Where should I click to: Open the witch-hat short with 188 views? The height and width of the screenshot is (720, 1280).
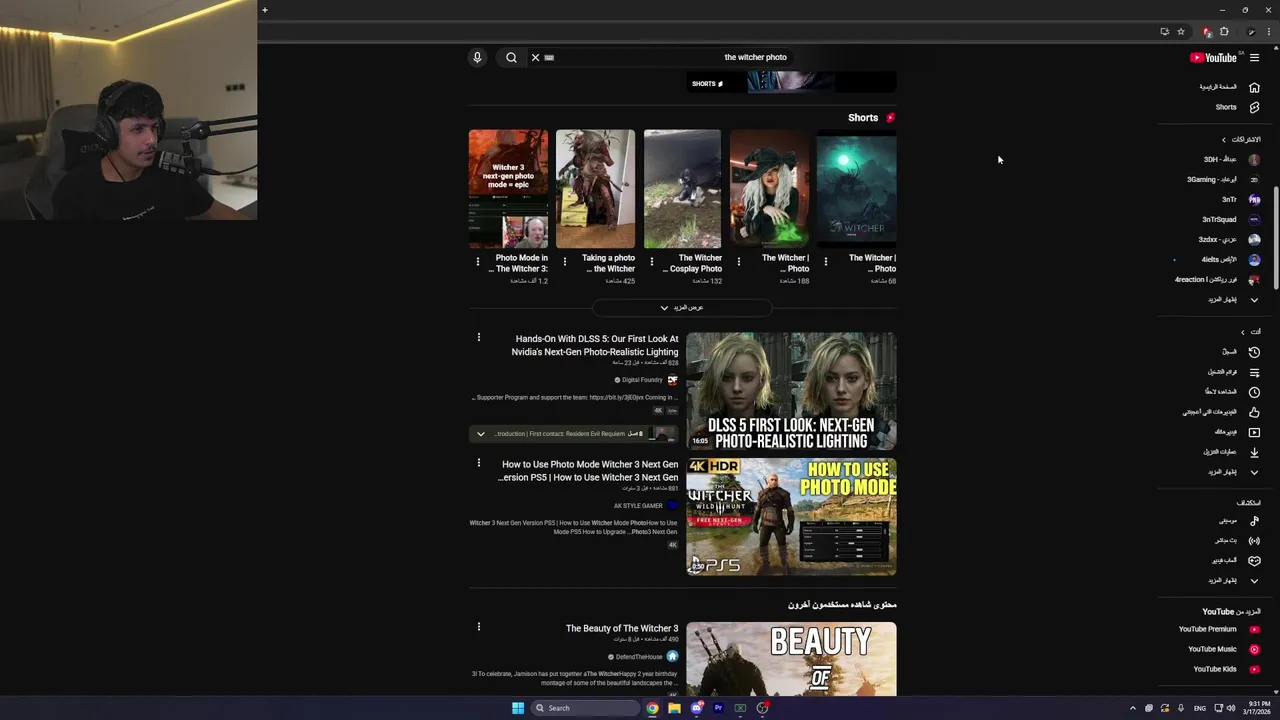769,188
